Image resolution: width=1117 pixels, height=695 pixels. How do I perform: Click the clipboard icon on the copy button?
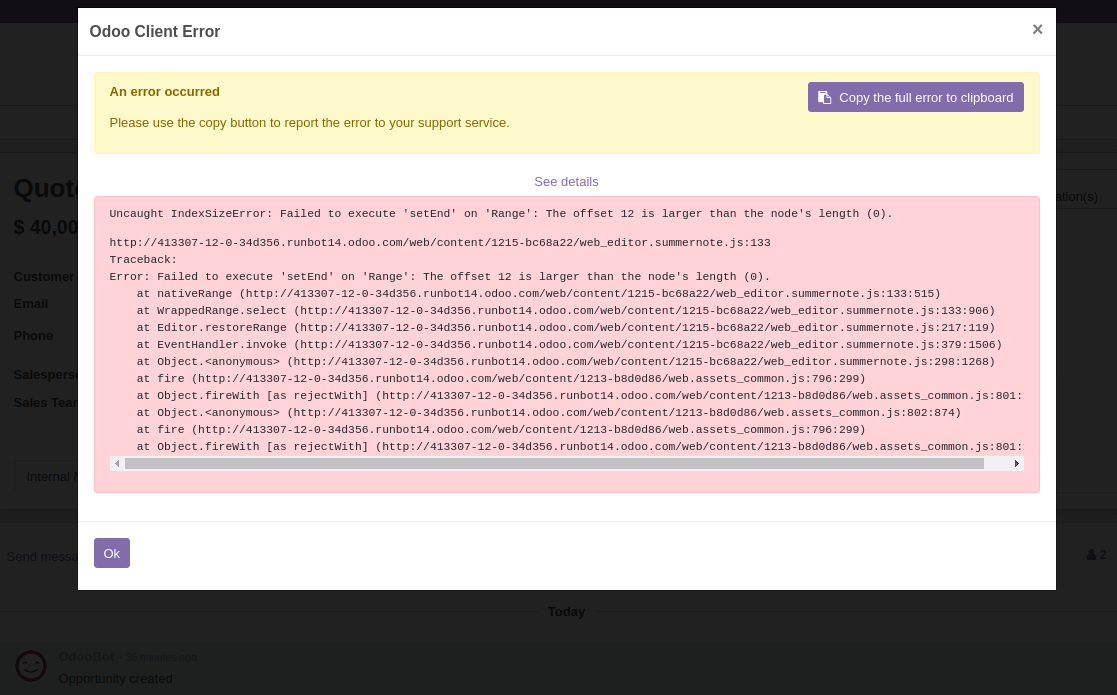(x=825, y=97)
